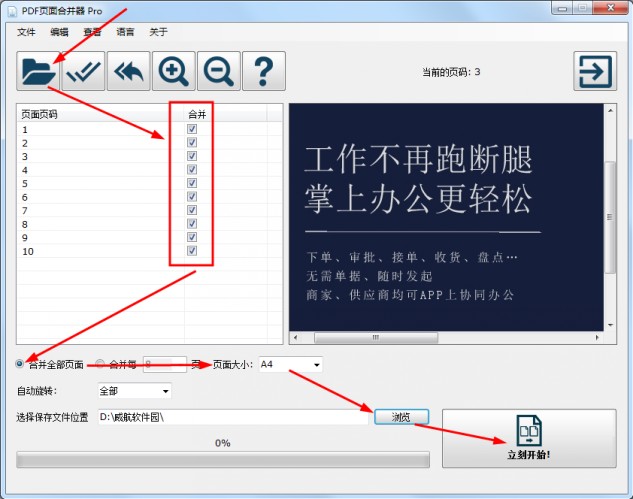The height and width of the screenshot is (499, 633).
Task: Click the preview vertical scrollbar thumb
Action: click(610, 217)
